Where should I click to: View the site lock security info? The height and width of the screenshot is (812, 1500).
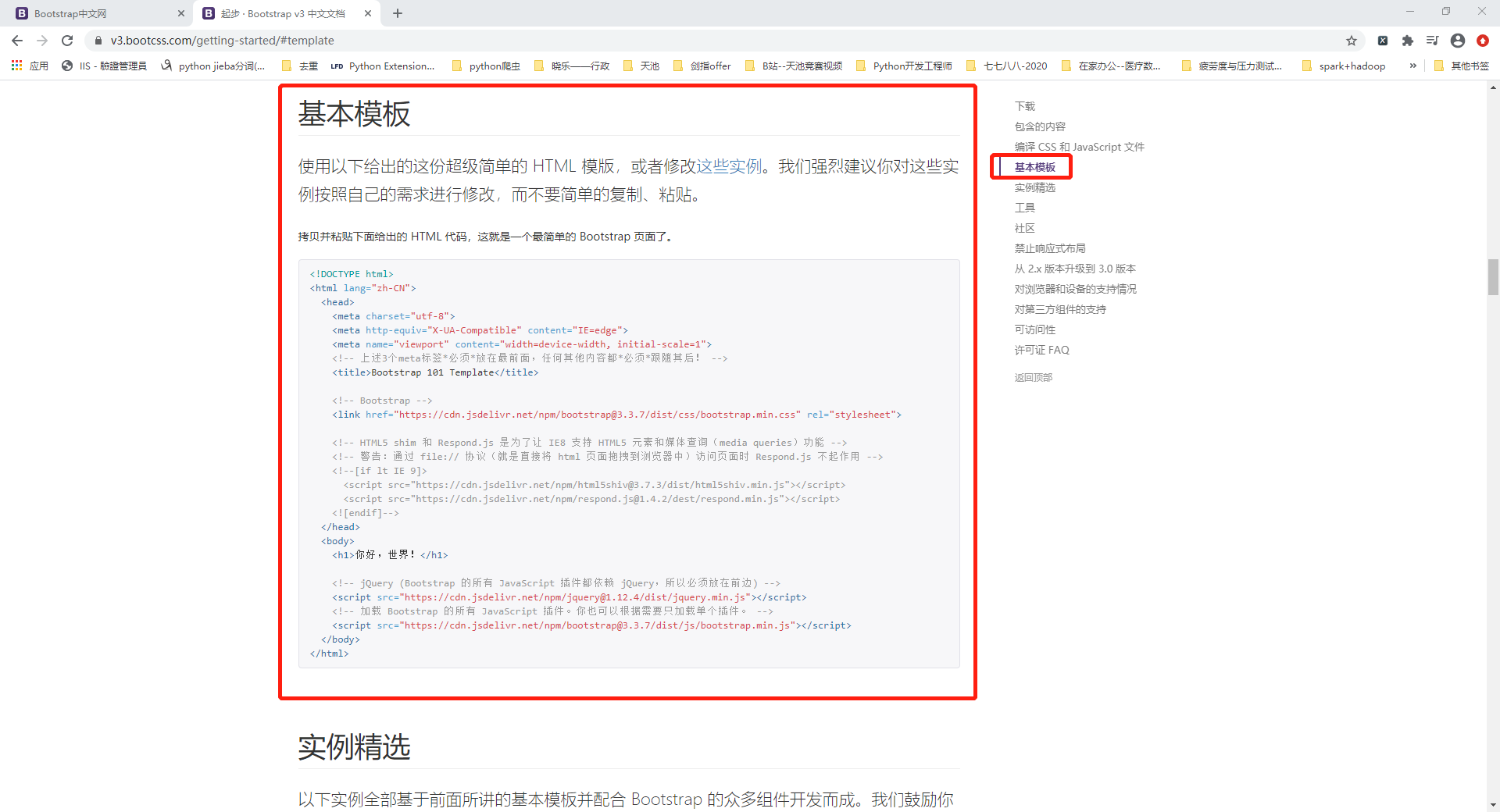coord(98,41)
